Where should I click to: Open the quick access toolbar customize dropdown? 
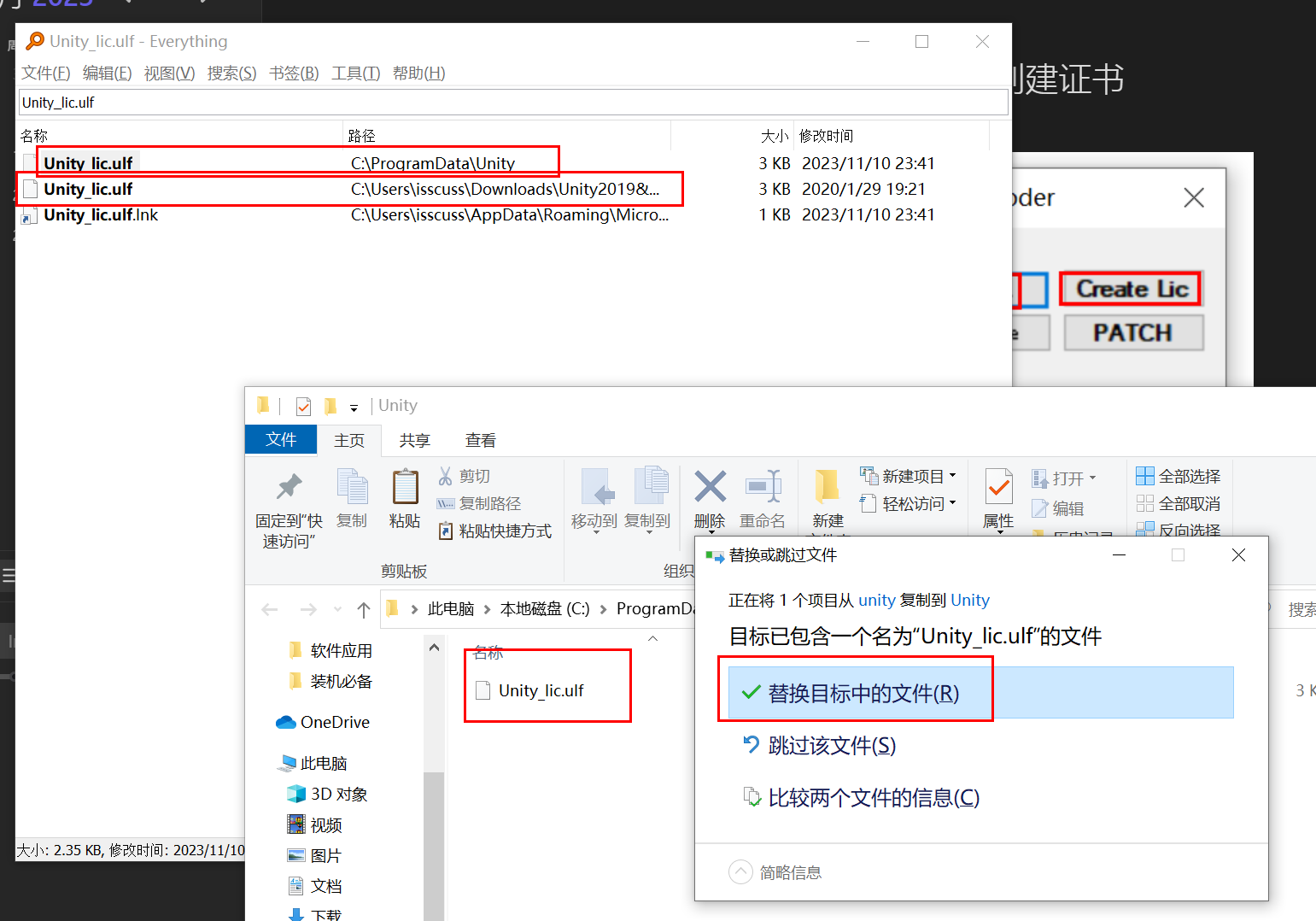point(354,408)
